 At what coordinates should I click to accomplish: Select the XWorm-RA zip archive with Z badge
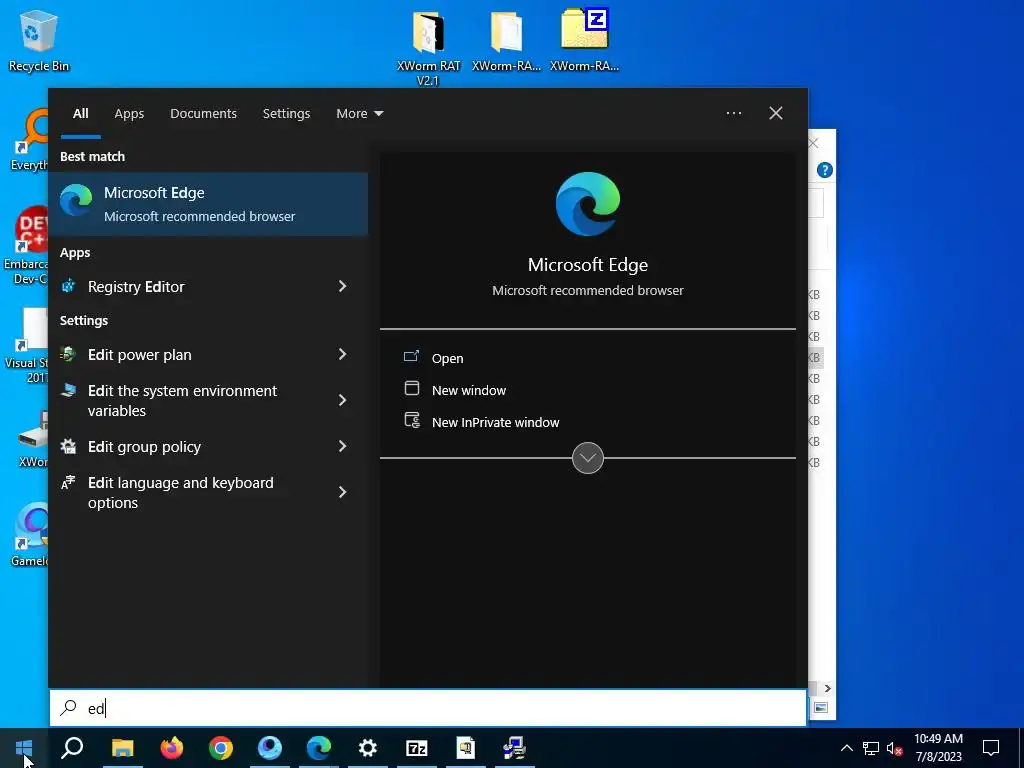pyautogui.click(x=584, y=39)
